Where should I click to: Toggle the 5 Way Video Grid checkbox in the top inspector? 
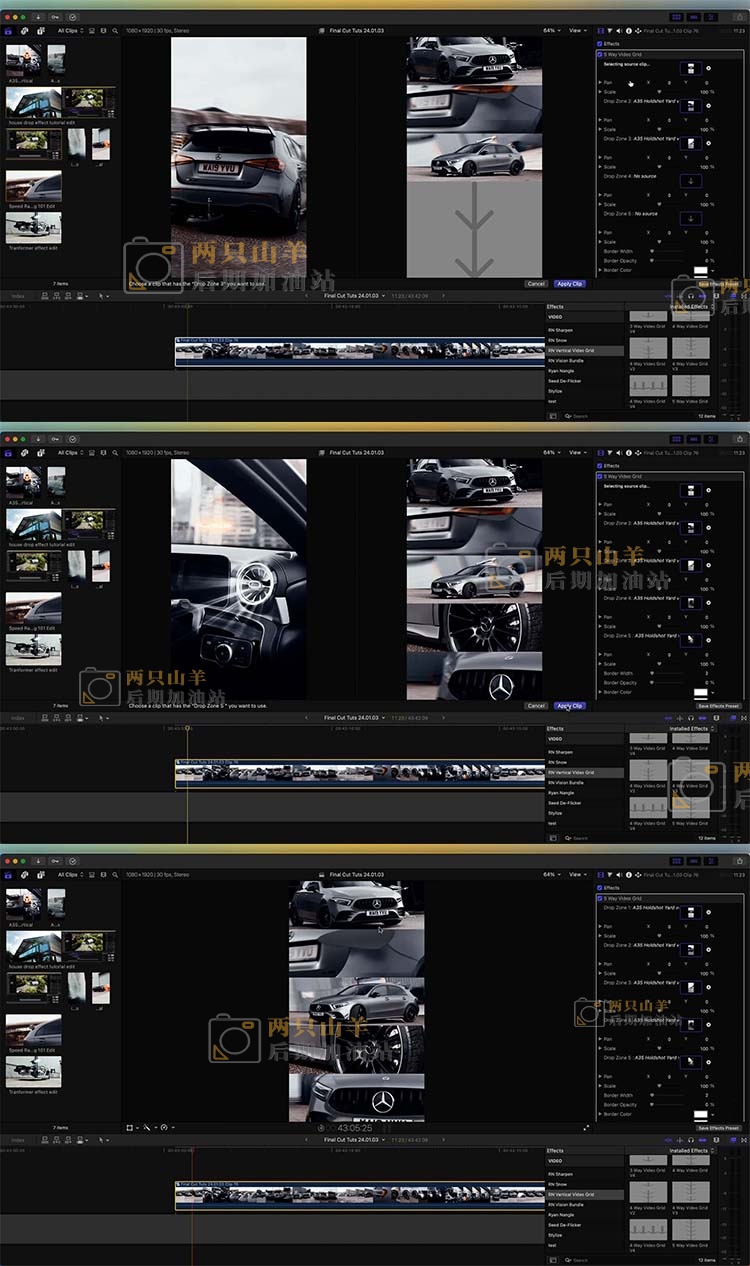tap(600, 54)
